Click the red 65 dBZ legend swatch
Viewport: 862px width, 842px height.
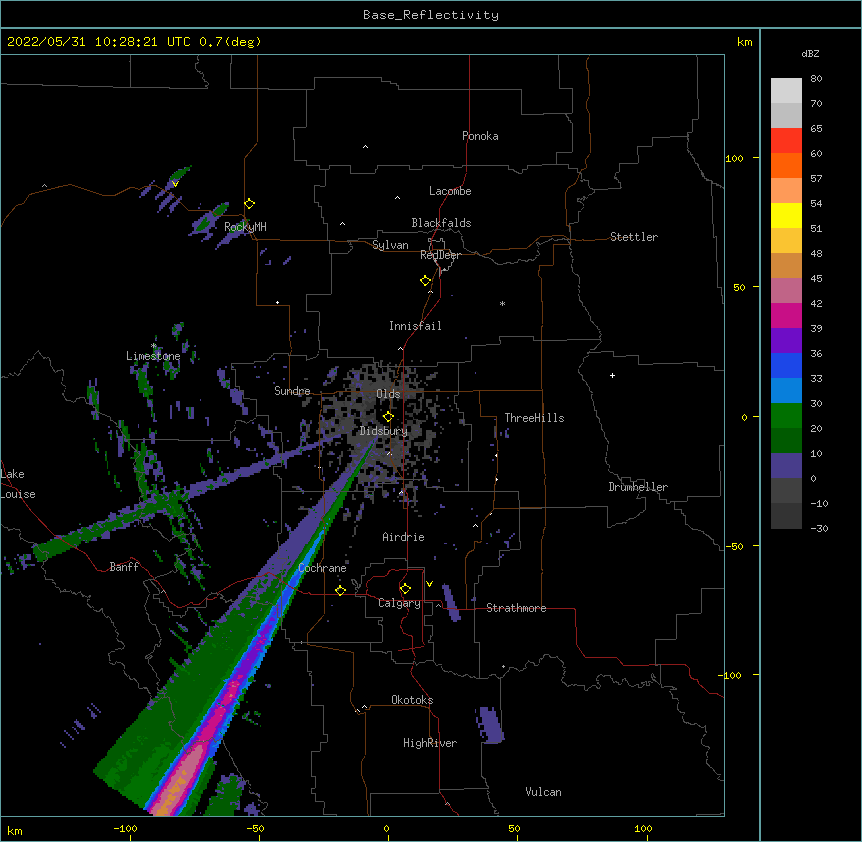tap(786, 141)
